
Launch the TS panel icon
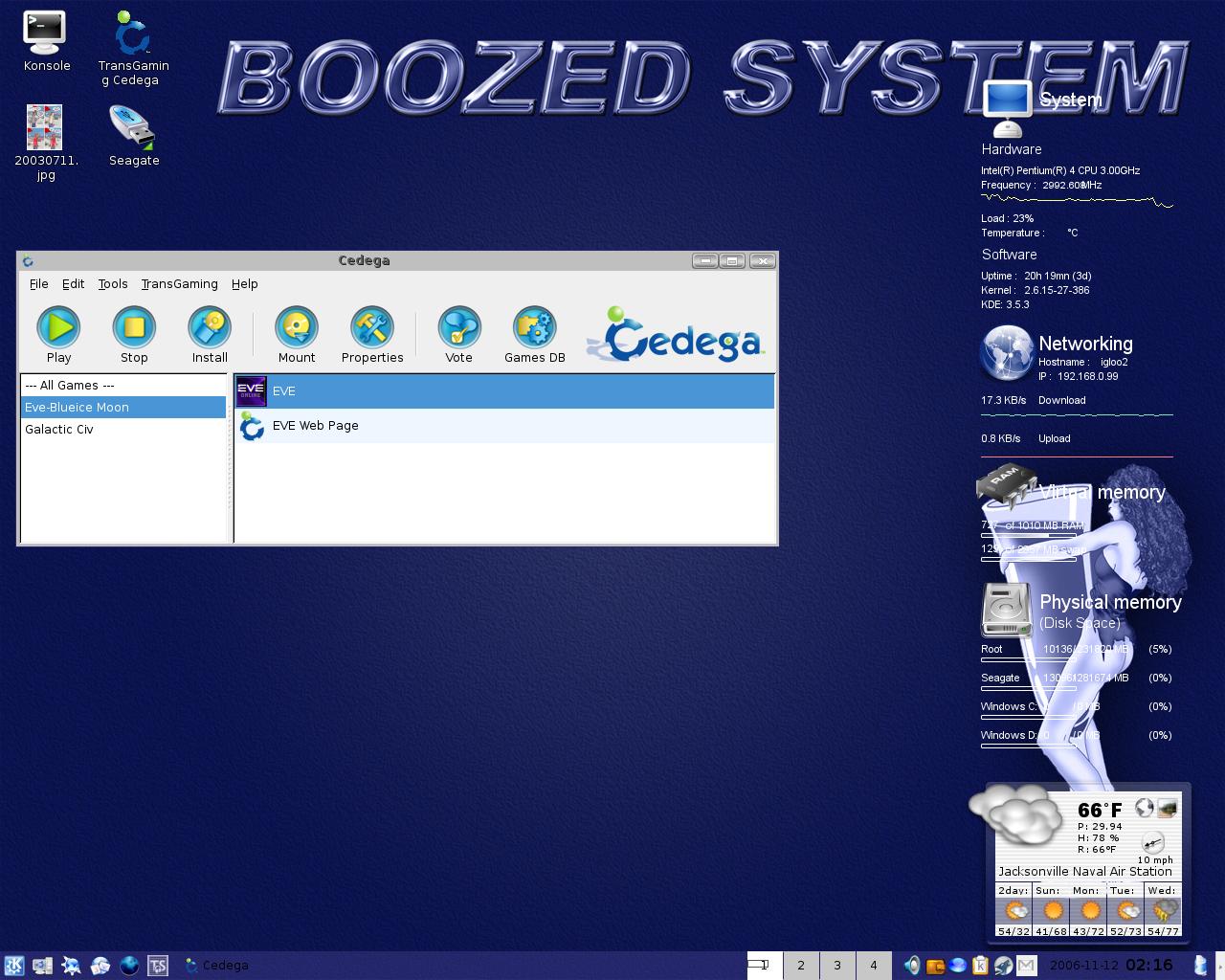pyautogui.click(x=158, y=966)
